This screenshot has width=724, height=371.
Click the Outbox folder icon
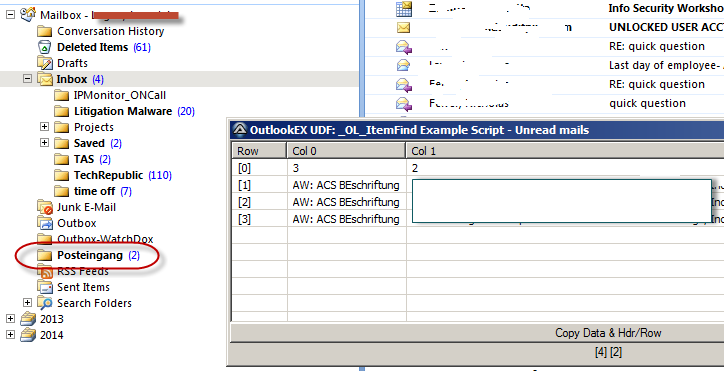[x=45, y=223]
